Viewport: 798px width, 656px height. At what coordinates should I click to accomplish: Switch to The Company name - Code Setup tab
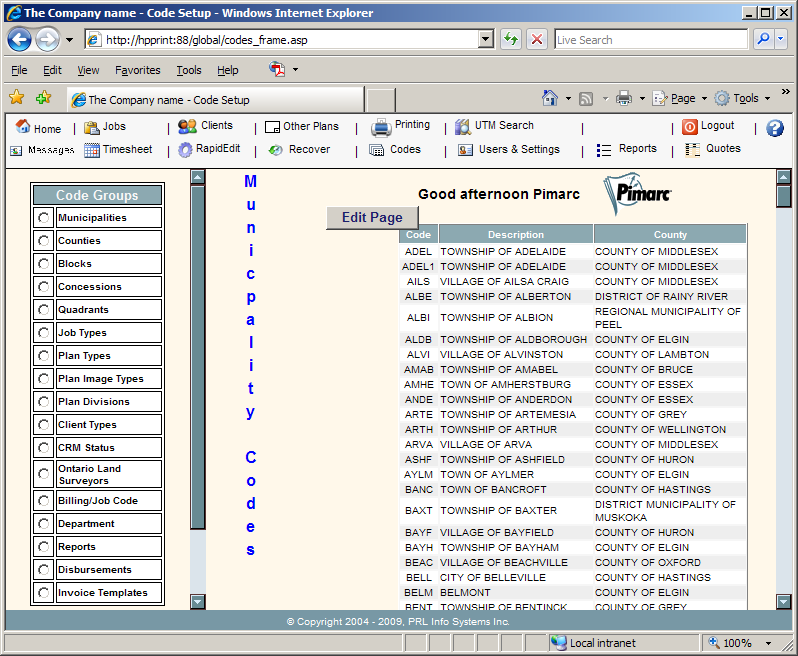tap(216, 100)
